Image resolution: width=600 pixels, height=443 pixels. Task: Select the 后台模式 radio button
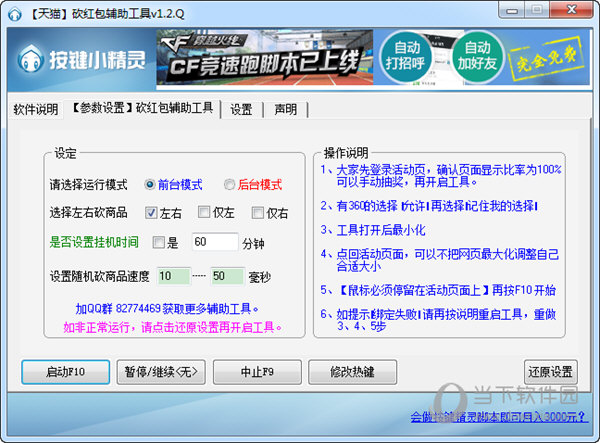pos(230,185)
